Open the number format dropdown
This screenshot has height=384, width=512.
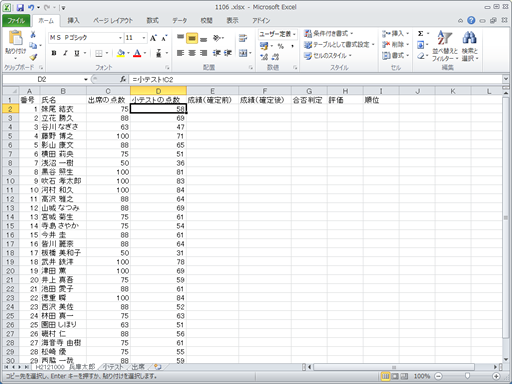pyautogui.click(x=294, y=34)
